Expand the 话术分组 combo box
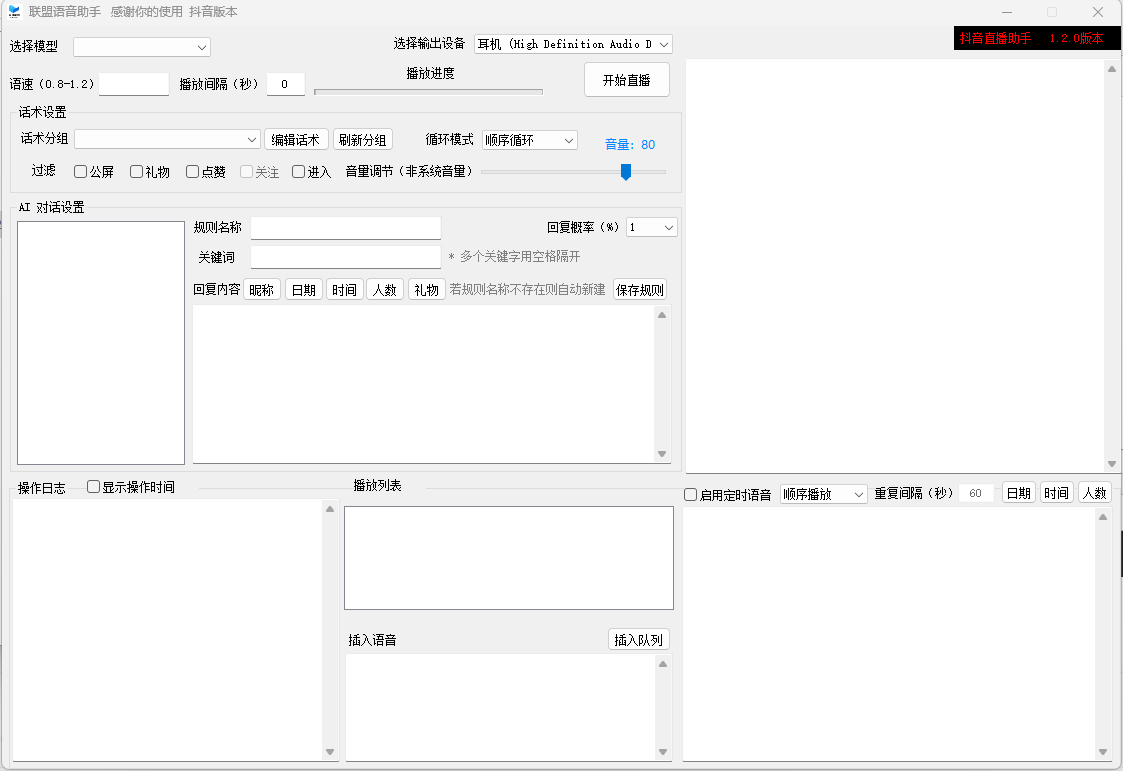 (168, 139)
